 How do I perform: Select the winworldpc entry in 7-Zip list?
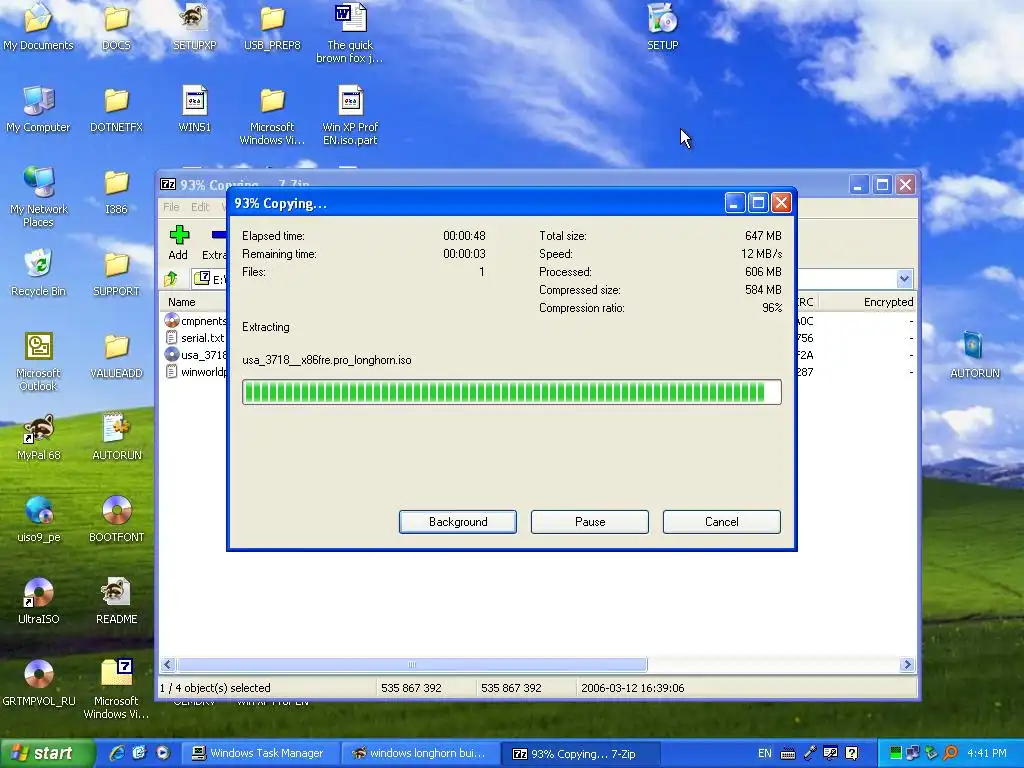tap(195, 372)
